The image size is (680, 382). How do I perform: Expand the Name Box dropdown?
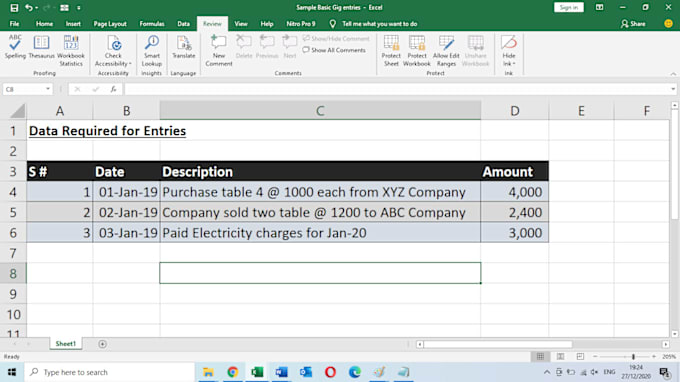pyautogui.click(x=48, y=89)
